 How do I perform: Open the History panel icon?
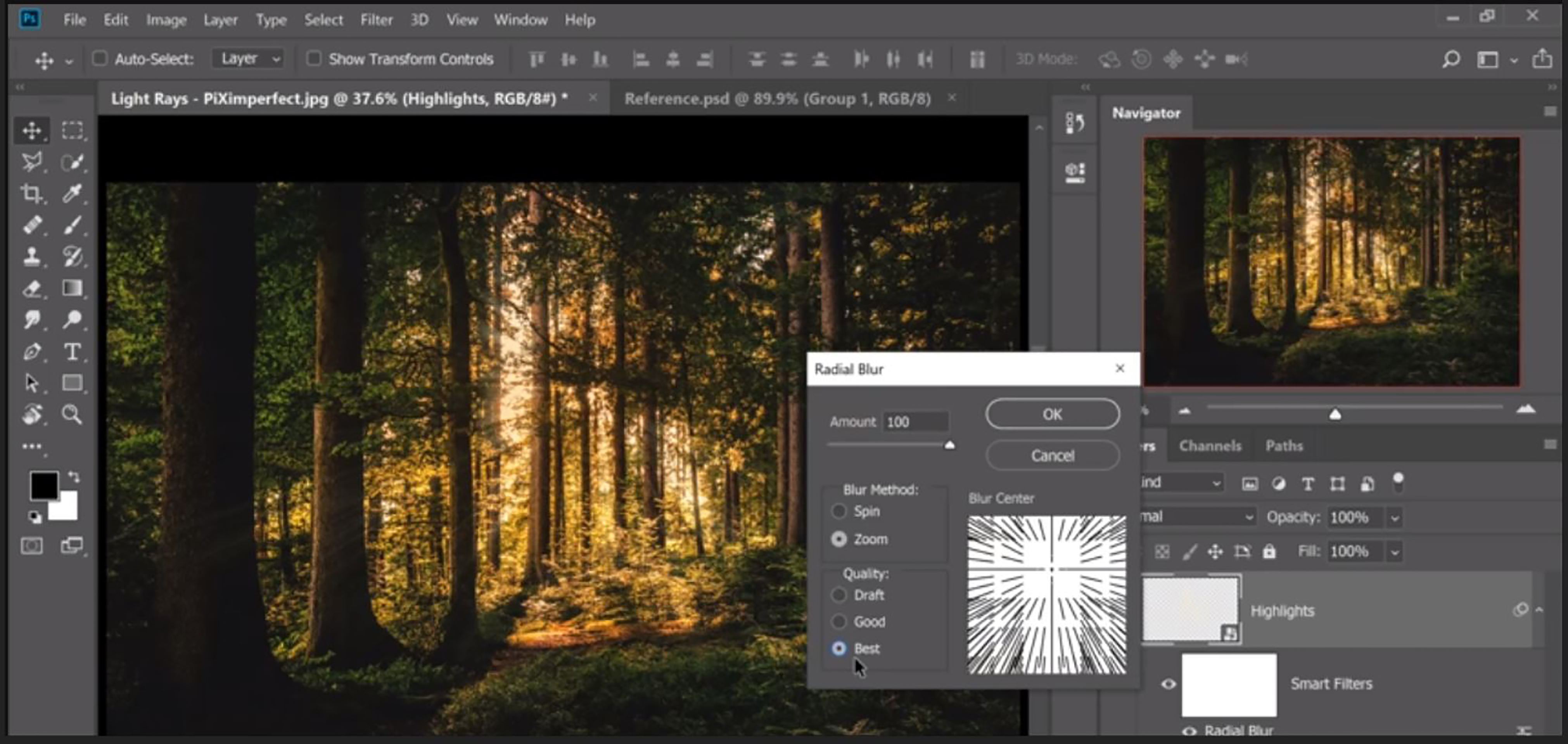[1075, 124]
